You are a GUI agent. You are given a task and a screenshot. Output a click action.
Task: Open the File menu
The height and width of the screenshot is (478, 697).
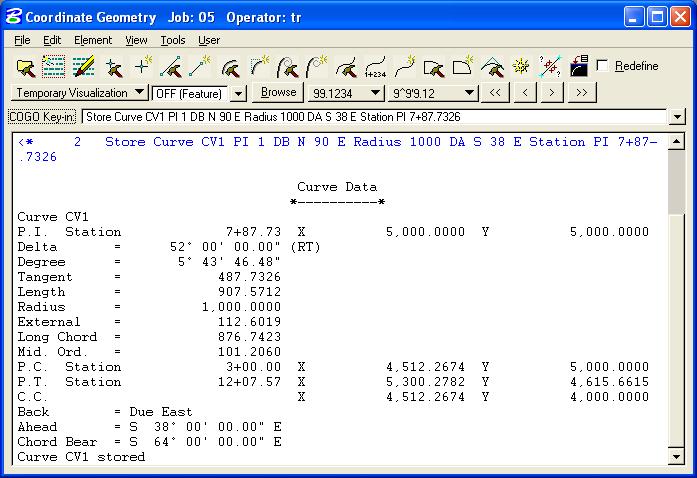22,40
